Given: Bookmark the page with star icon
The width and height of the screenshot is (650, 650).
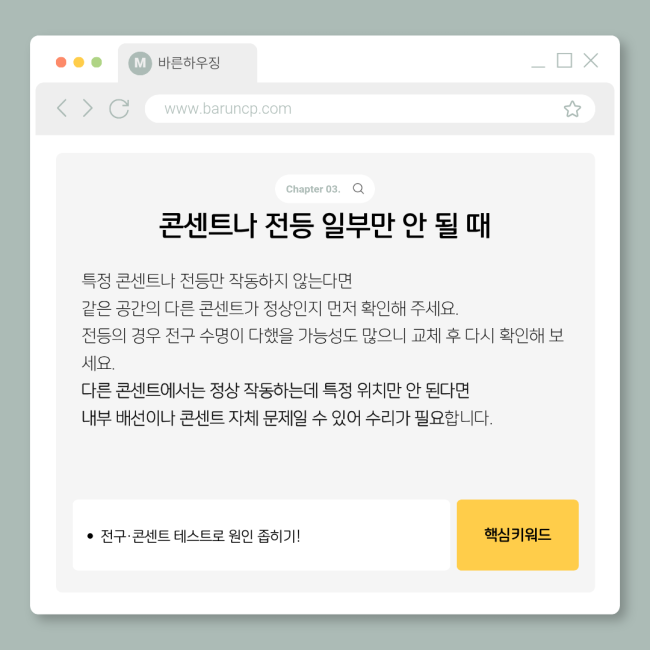Looking at the screenshot, I should 572,109.
